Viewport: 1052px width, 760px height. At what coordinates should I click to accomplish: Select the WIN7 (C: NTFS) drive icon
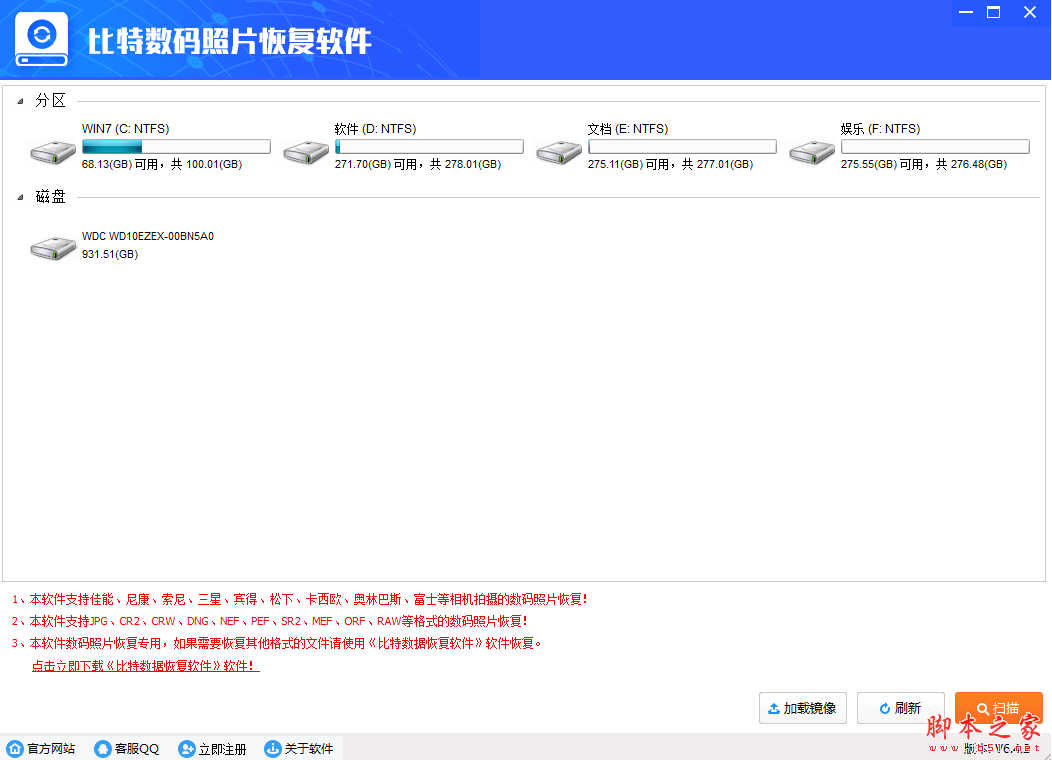[52, 150]
